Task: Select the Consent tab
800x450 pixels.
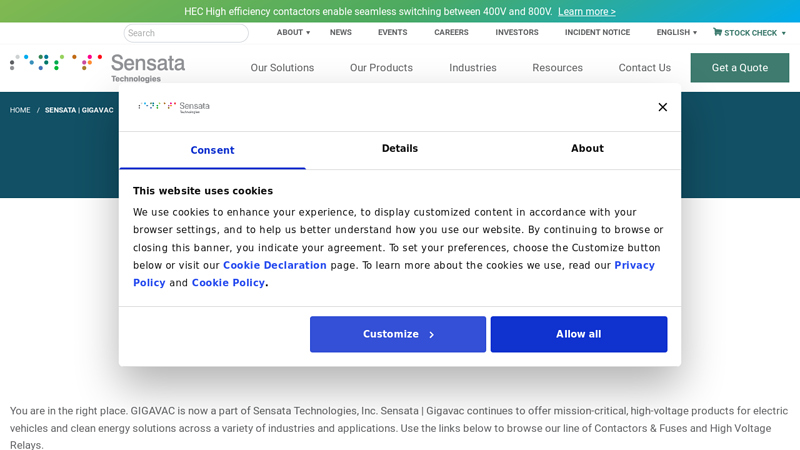Action: tap(212, 150)
